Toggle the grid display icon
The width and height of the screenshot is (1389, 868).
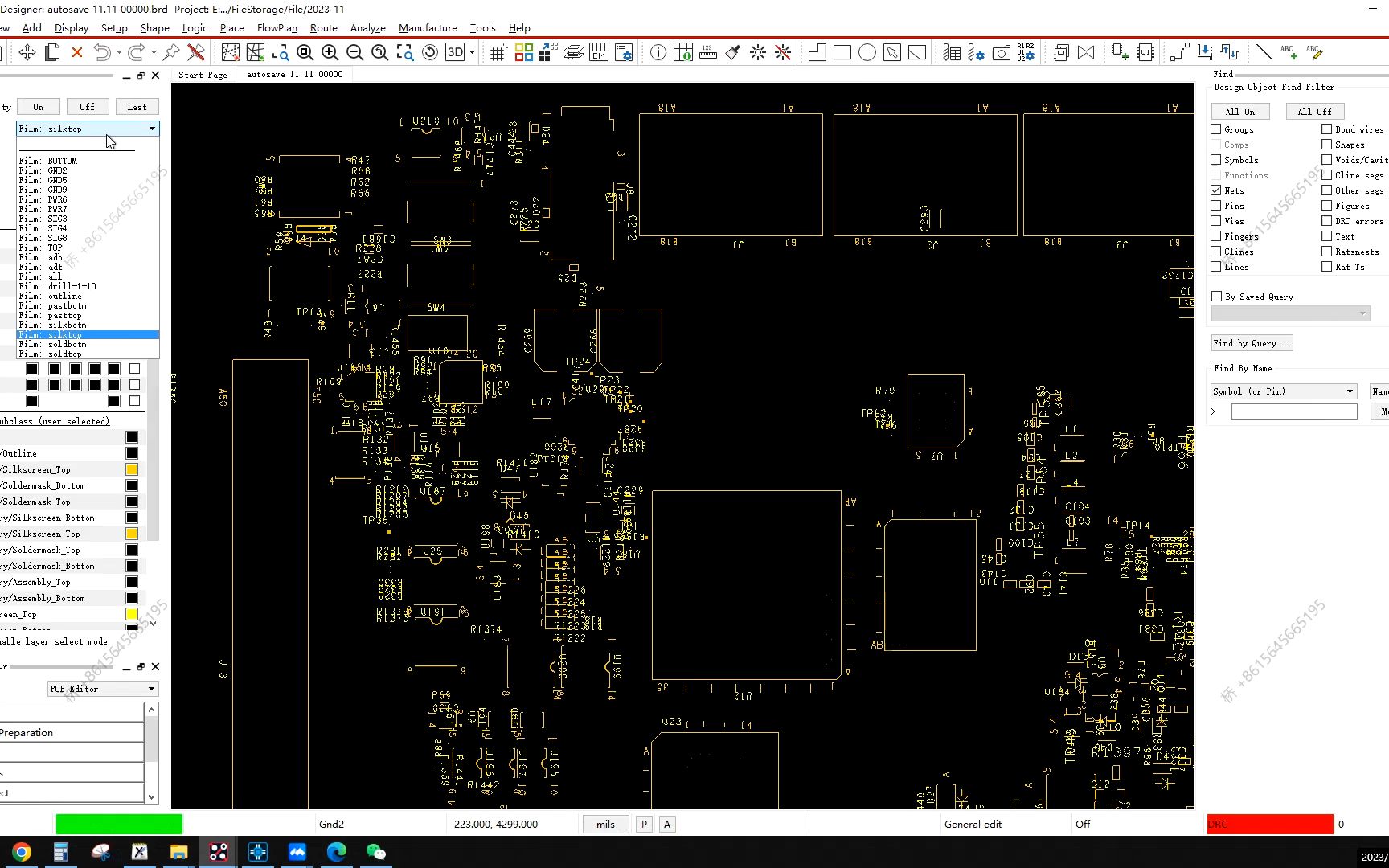pyautogui.click(x=498, y=53)
